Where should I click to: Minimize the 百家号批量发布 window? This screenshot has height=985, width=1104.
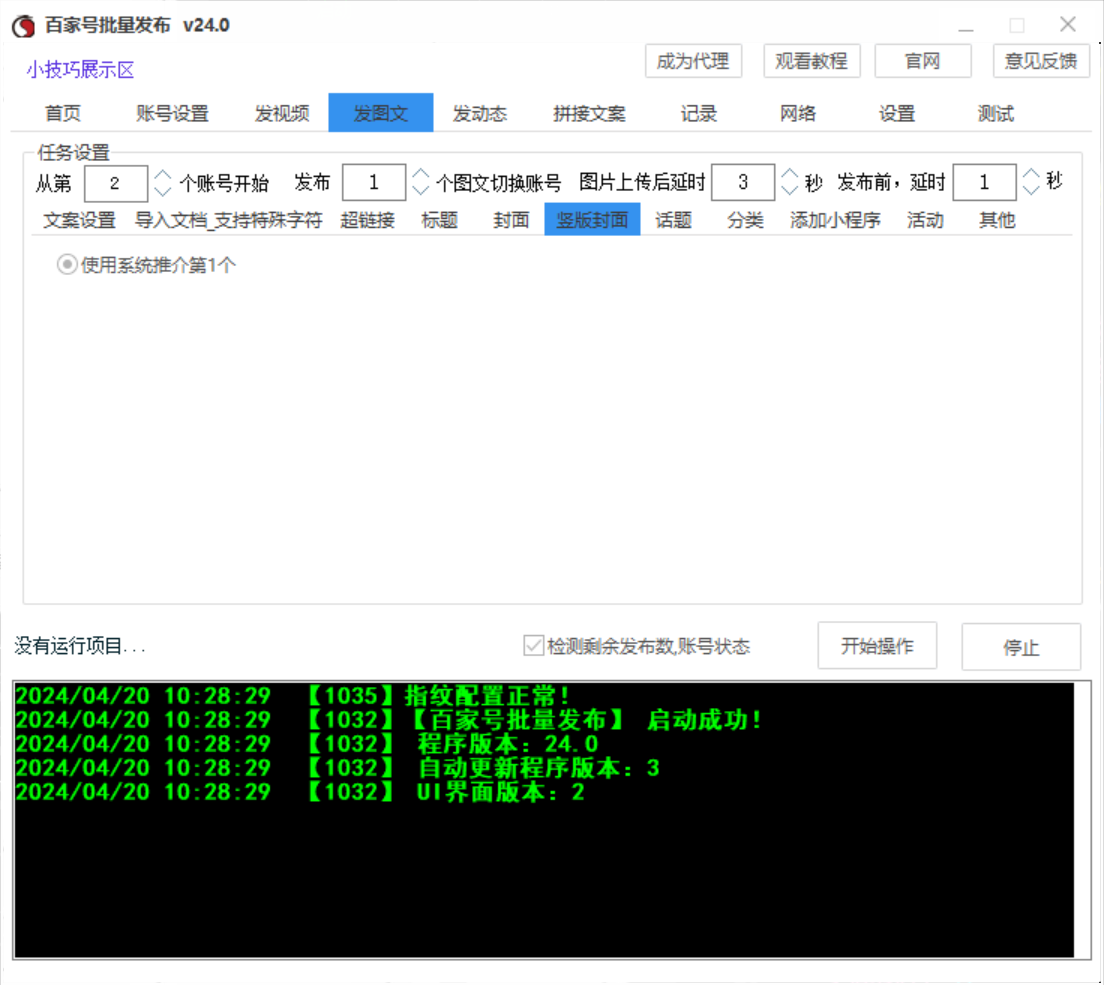(966, 26)
